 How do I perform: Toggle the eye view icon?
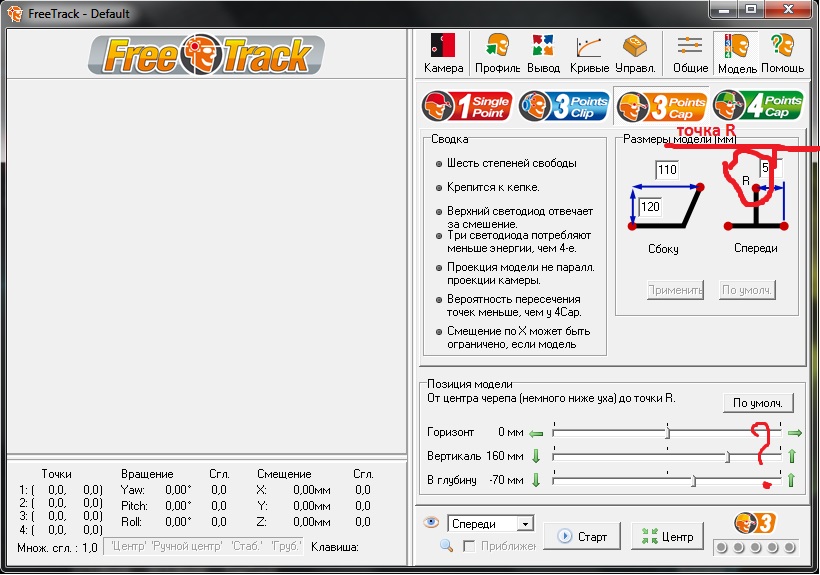[431, 522]
